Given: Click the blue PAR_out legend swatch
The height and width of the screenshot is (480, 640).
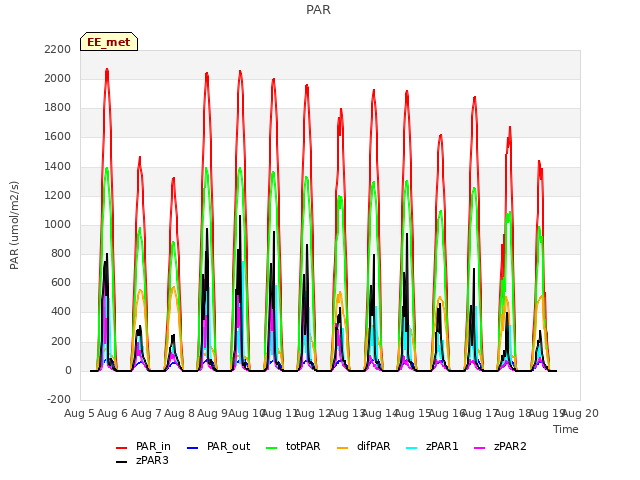Looking at the screenshot, I should click(193, 448).
